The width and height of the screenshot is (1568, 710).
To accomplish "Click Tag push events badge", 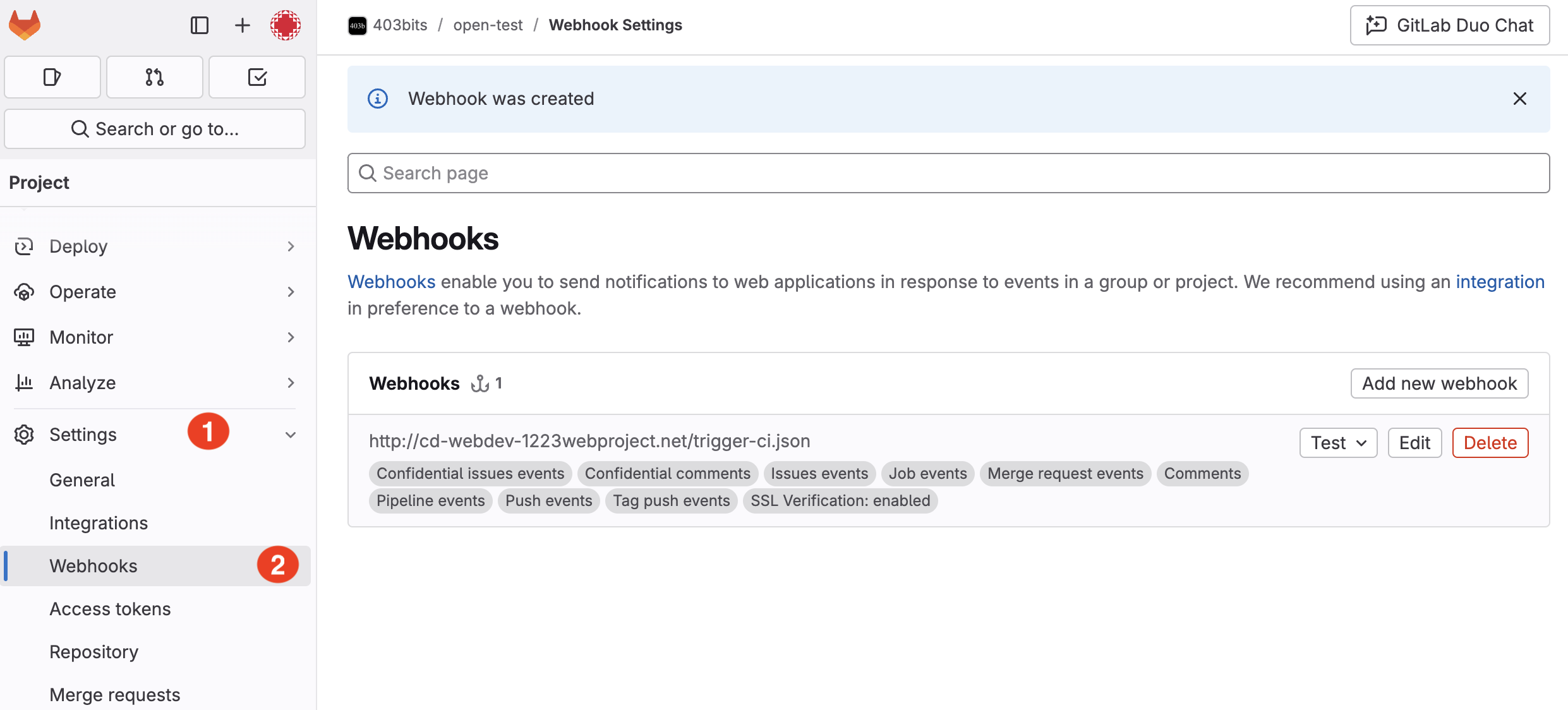I will (671, 501).
